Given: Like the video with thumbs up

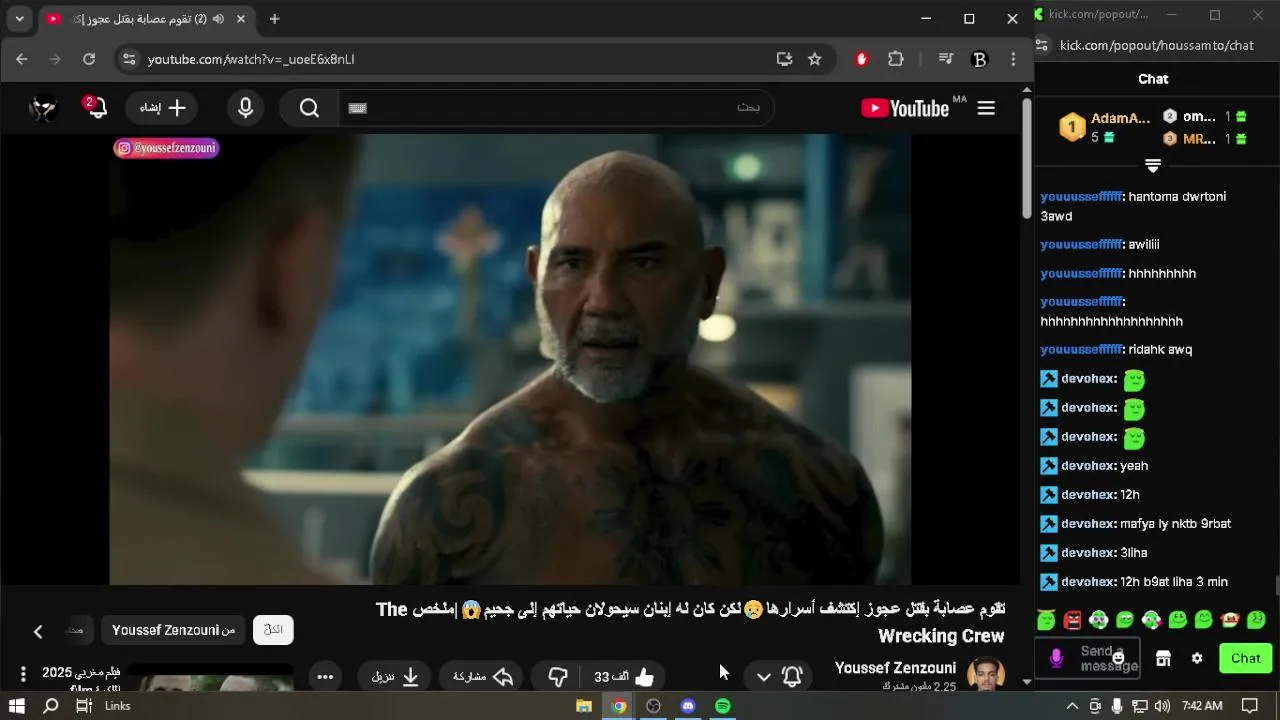Looking at the screenshot, I should click(625, 677).
